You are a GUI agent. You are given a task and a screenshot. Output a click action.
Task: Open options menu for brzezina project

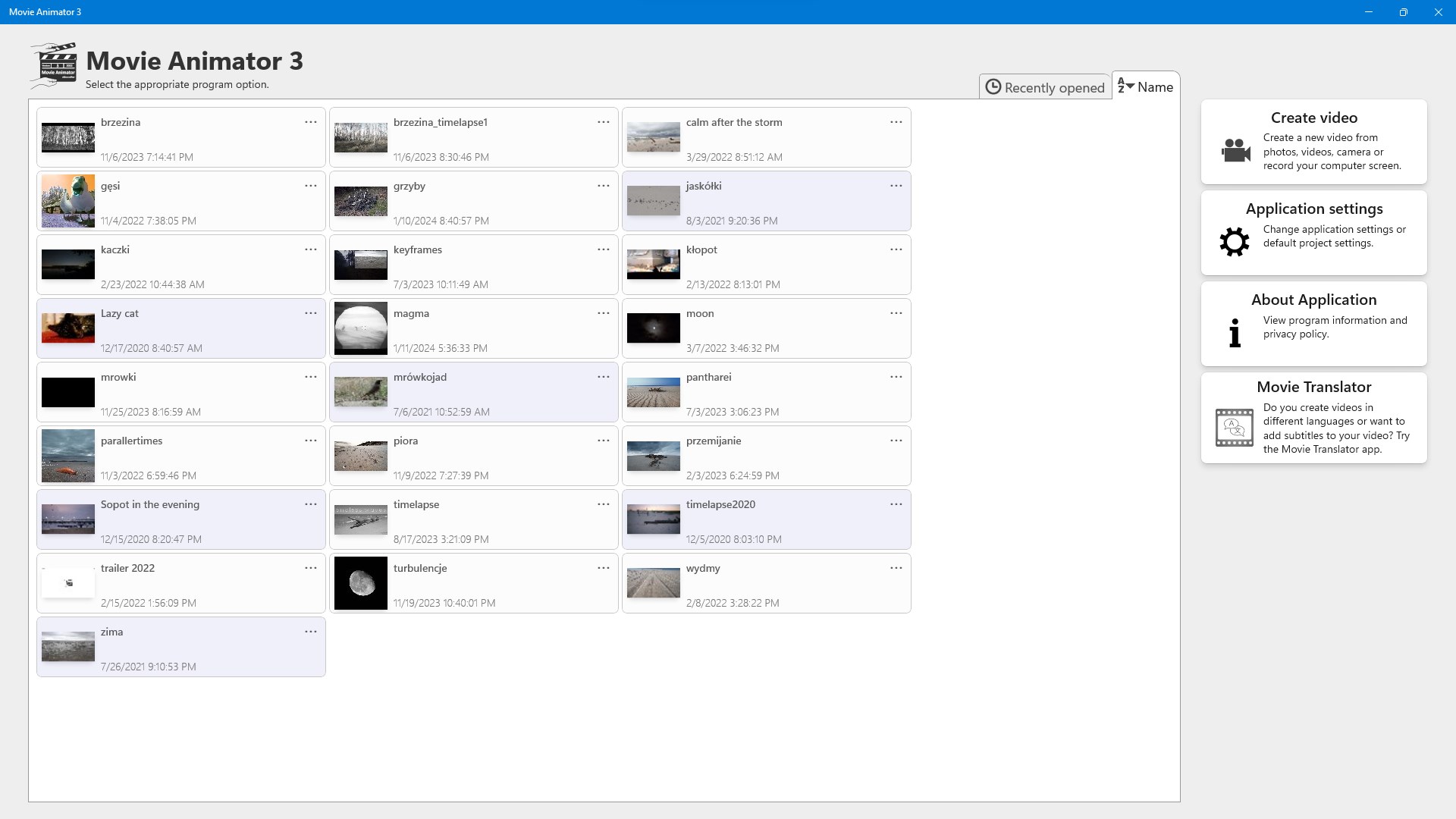[310, 121]
